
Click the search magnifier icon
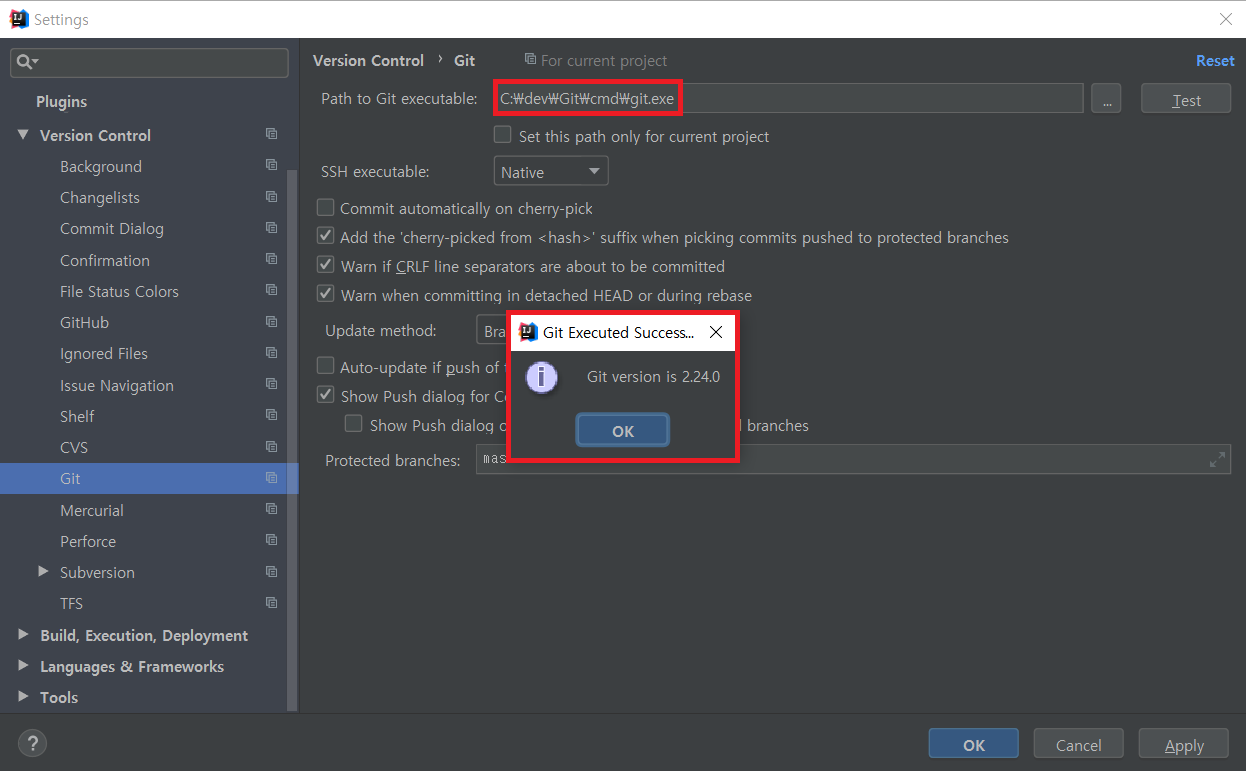click(27, 62)
